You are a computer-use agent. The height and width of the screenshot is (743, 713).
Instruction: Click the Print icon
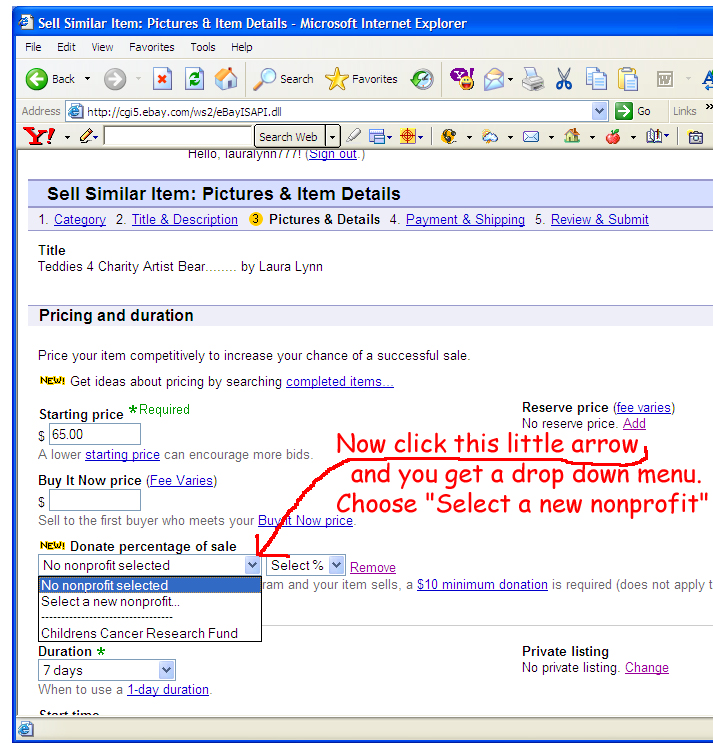coord(533,79)
